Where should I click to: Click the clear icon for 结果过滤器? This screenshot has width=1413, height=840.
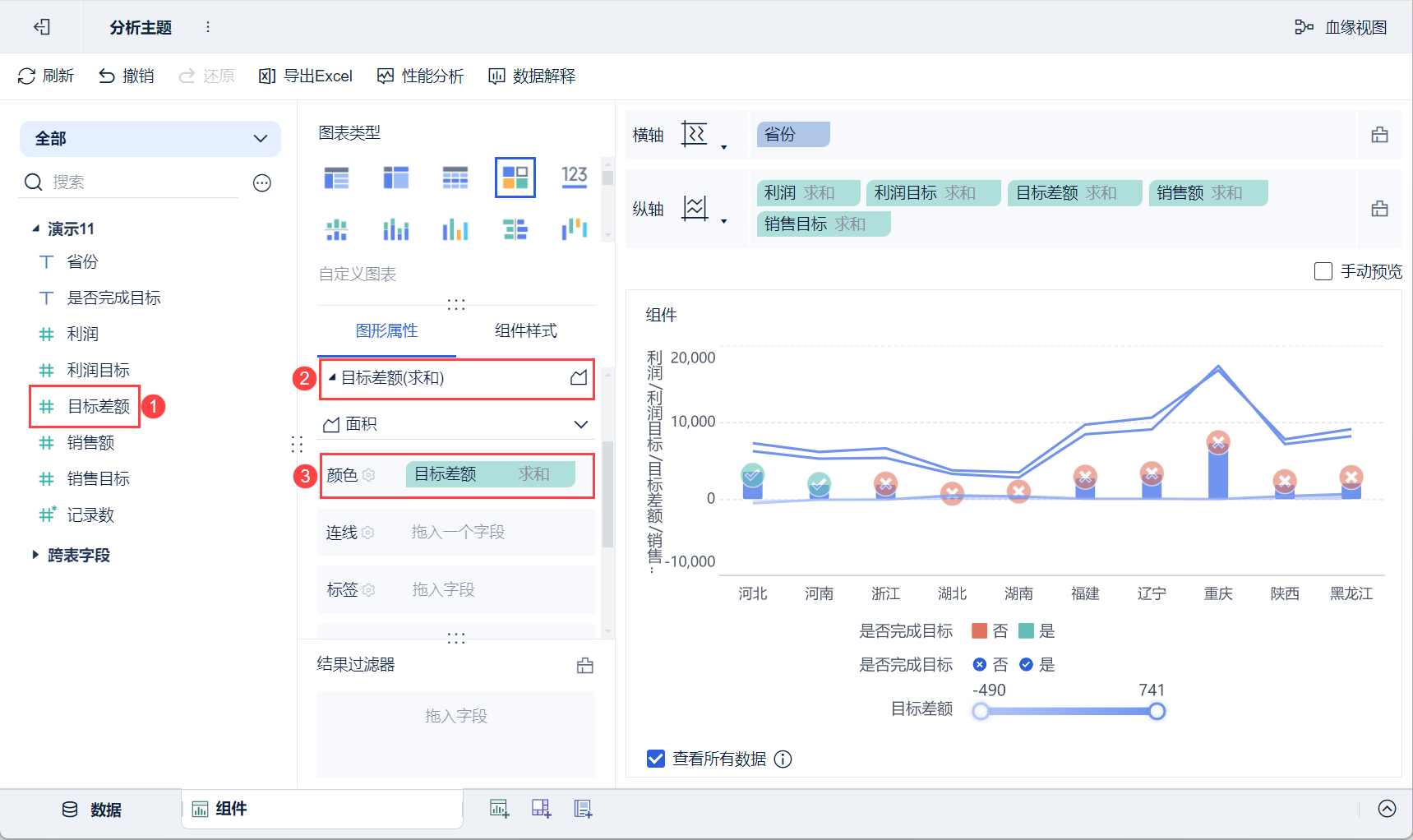click(585, 666)
